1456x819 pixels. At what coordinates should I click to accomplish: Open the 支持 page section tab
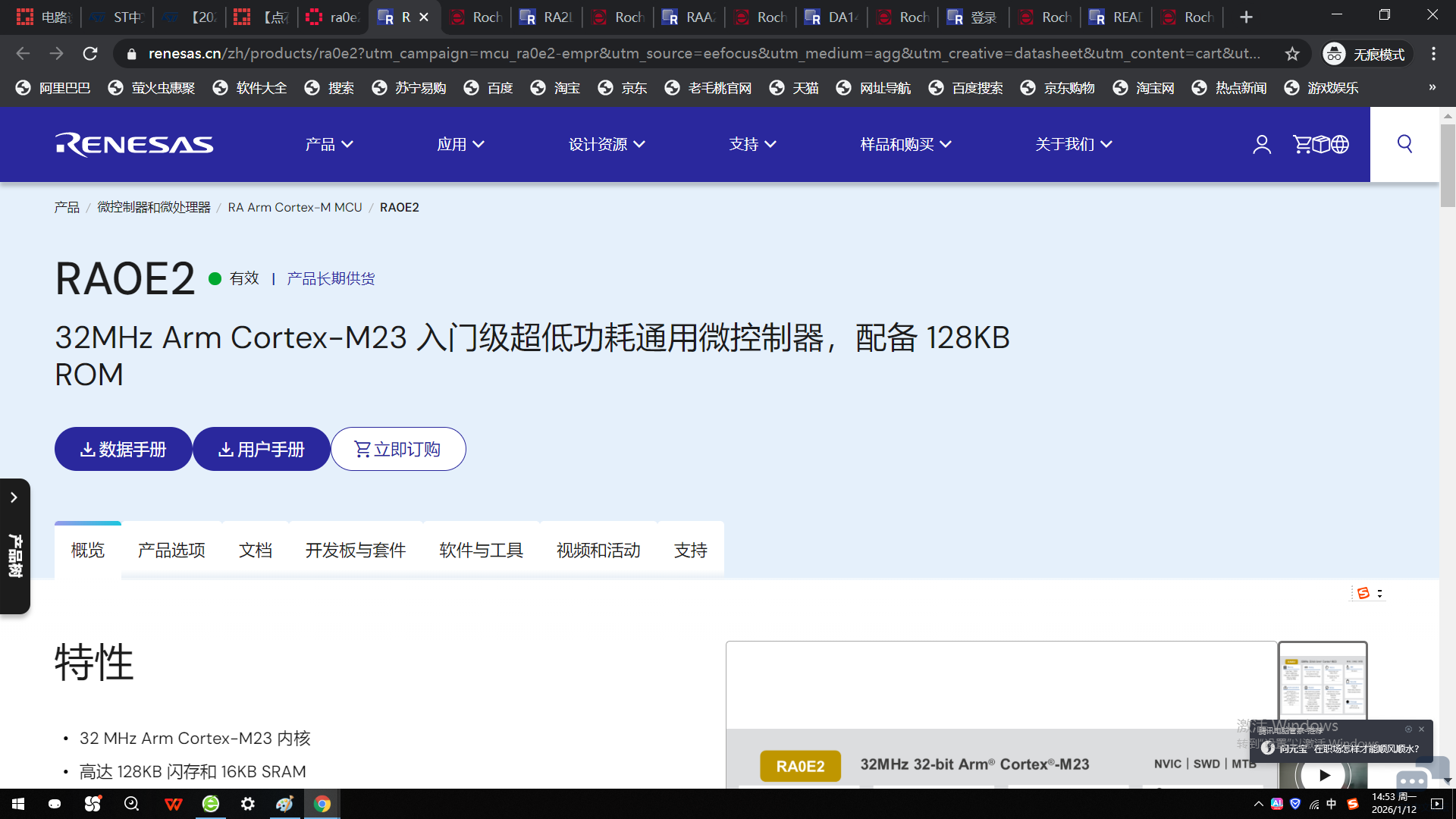[691, 550]
